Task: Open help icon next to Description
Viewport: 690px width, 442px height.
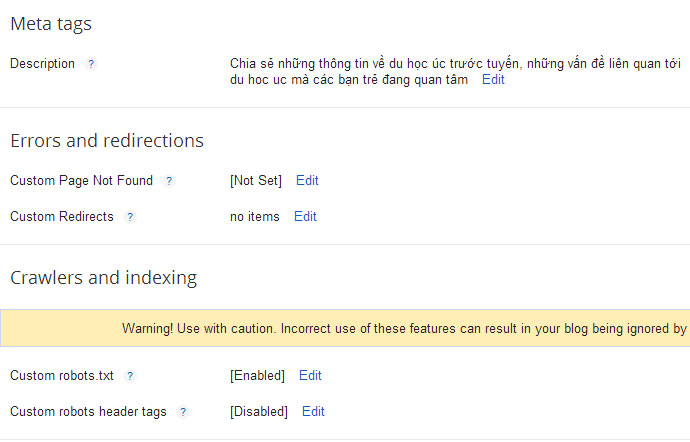Action: pos(91,64)
